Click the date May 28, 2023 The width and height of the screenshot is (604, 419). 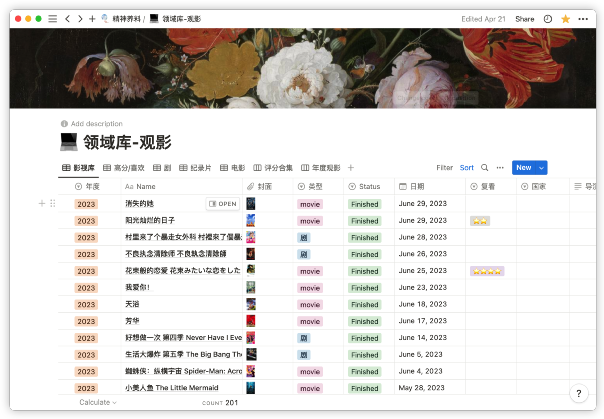tap(421, 388)
